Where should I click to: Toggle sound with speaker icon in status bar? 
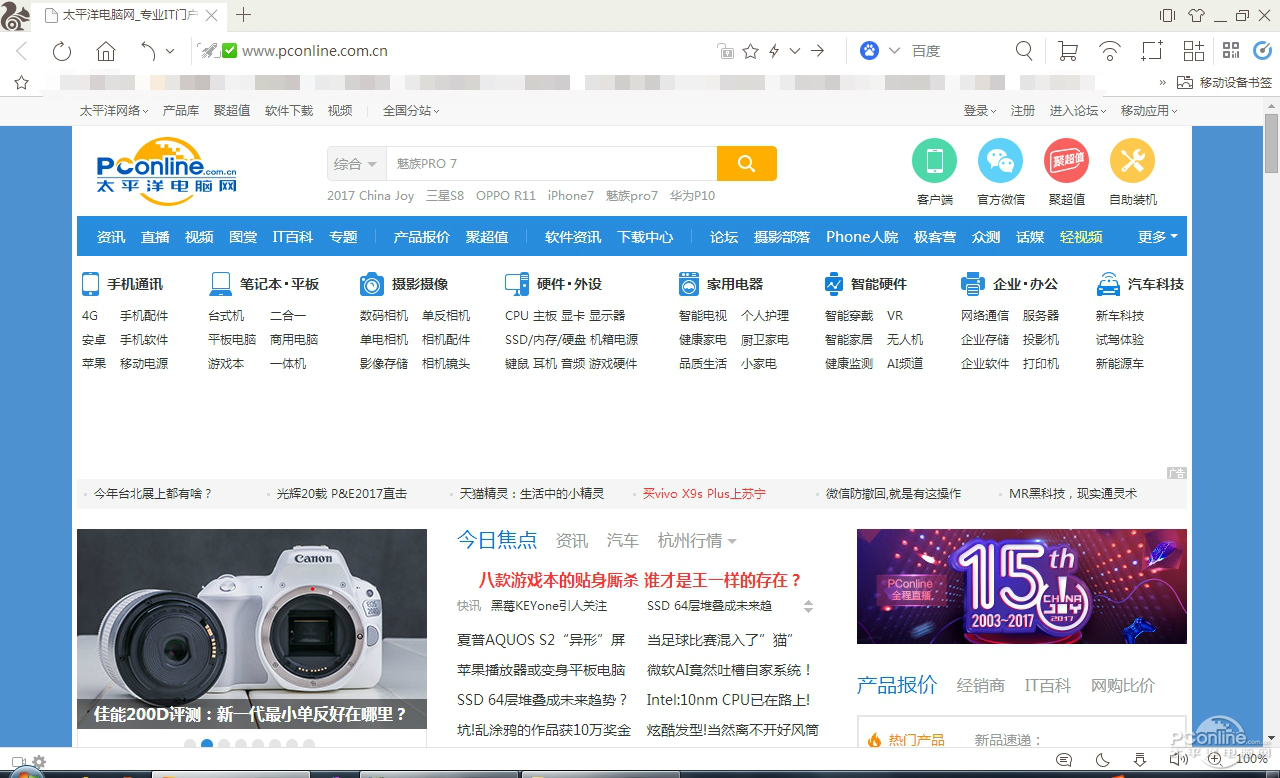(x=1178, y=760)
